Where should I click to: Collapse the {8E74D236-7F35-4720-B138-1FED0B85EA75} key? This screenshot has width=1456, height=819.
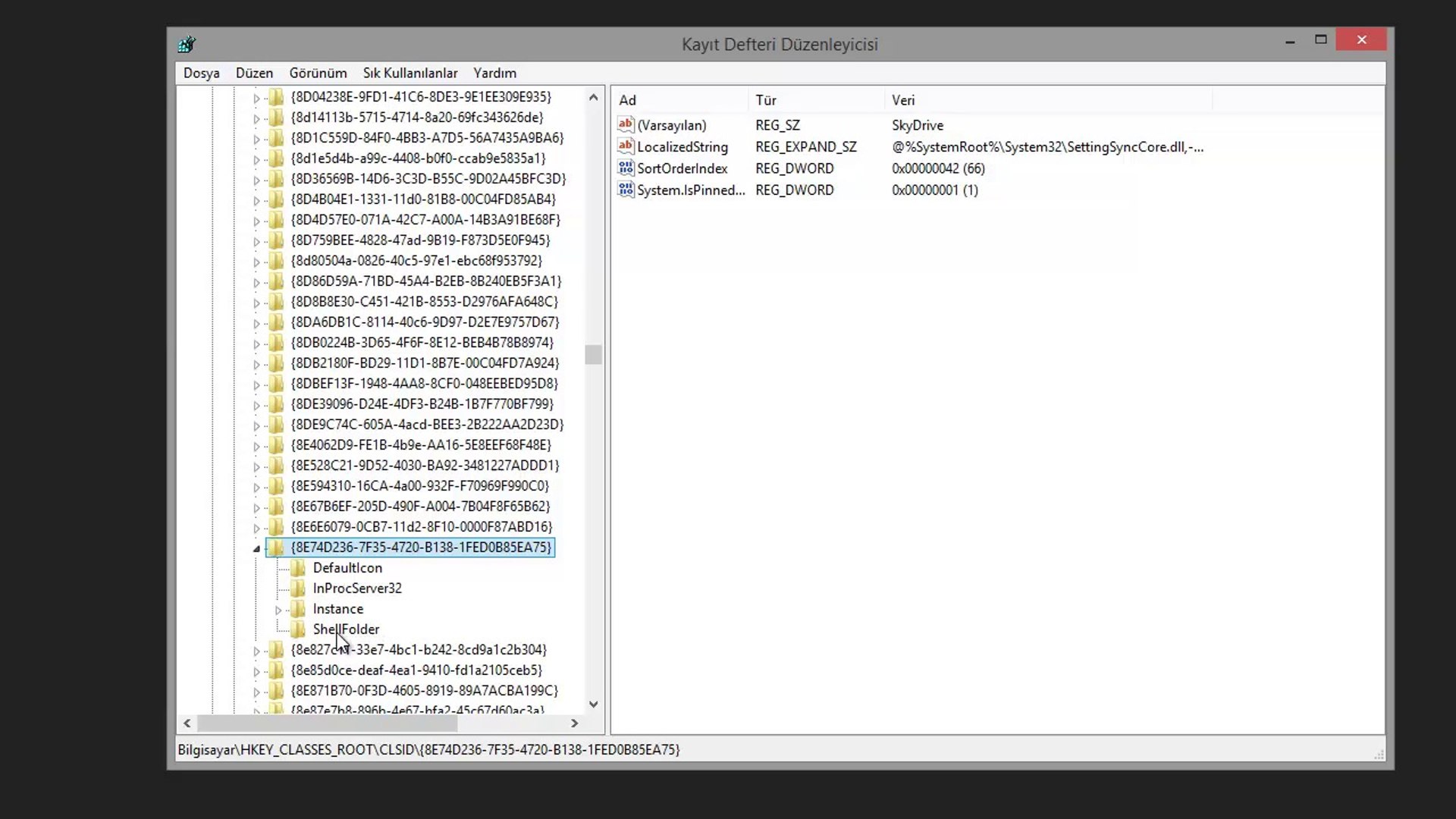[256, 548]
